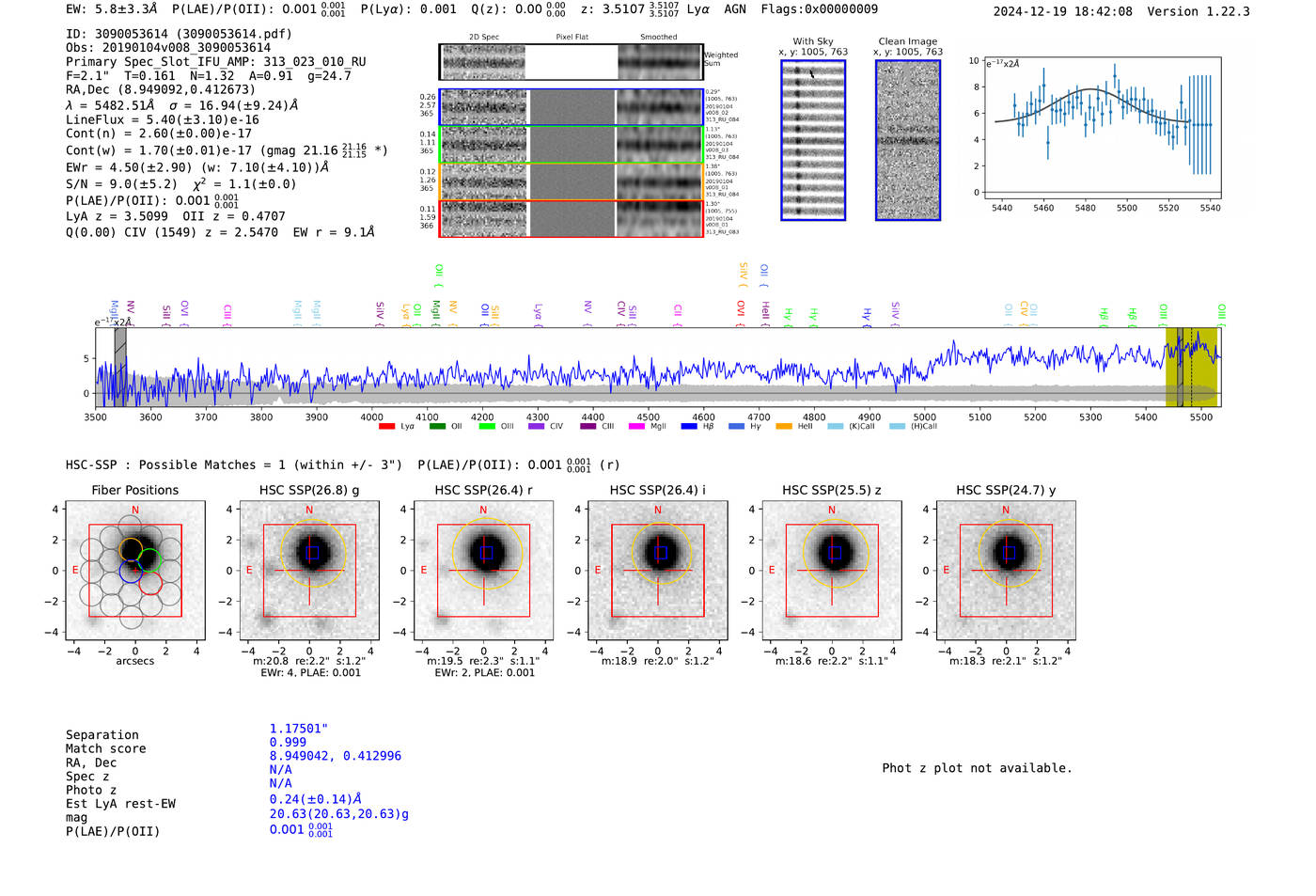Click the separation value 1.17501"
The height and width of the screenshot is (896, 1316).
[299, 729]
